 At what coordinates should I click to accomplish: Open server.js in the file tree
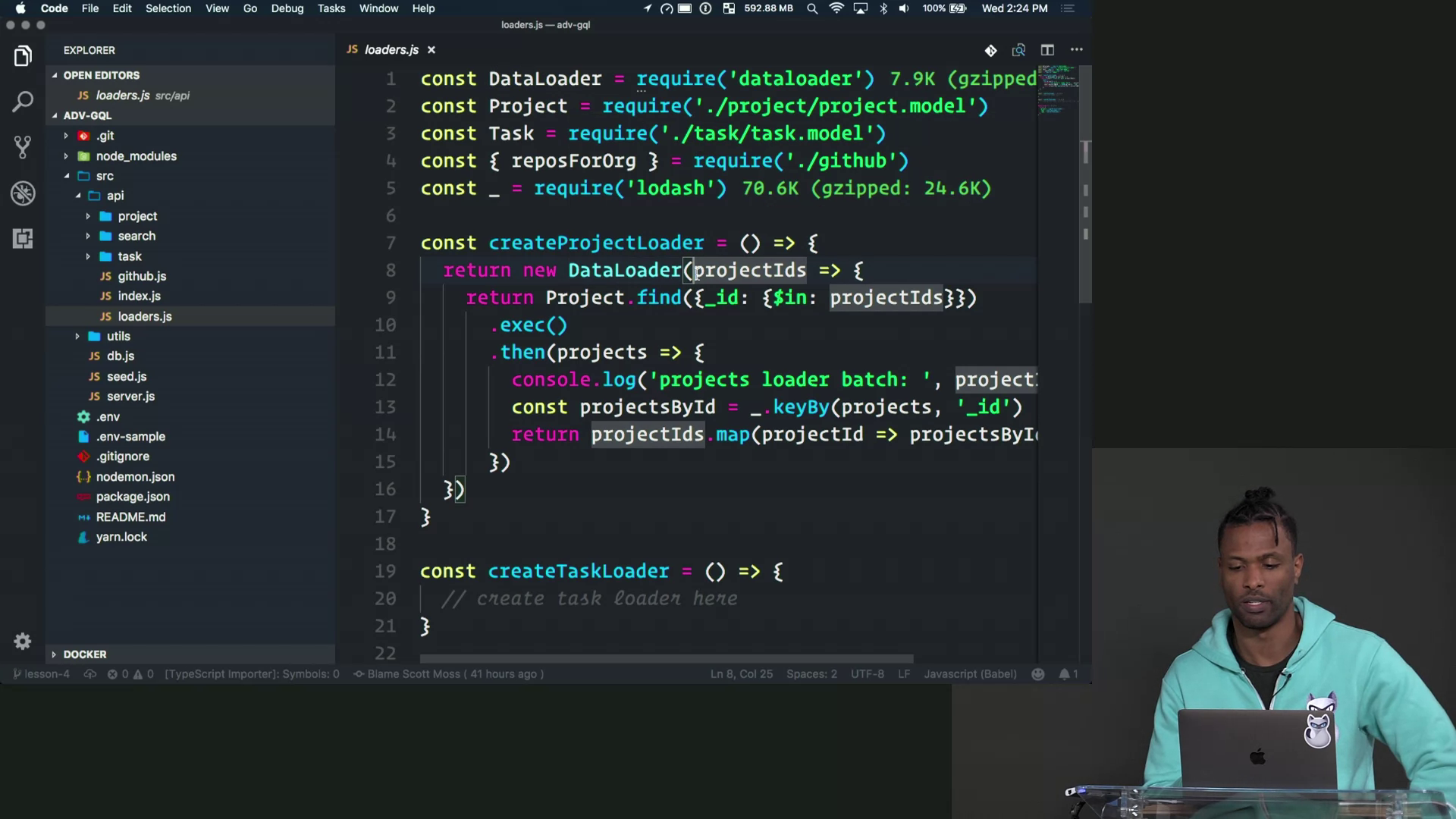[x=190, y=397]
